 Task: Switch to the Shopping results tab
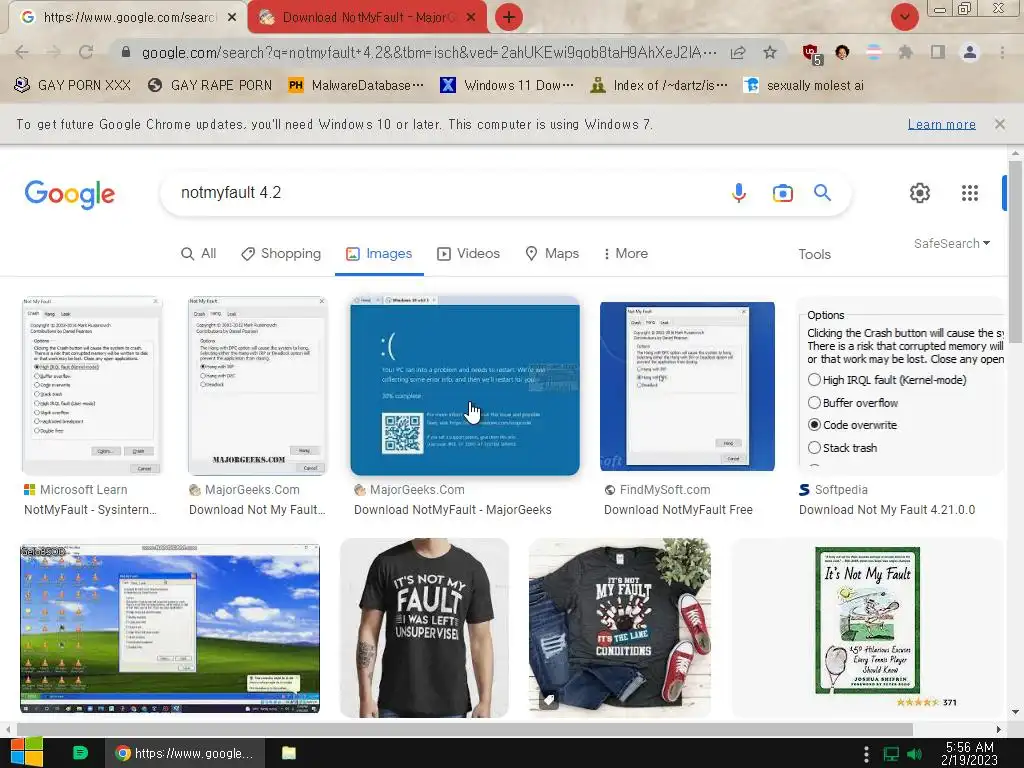tap(281, 253)
